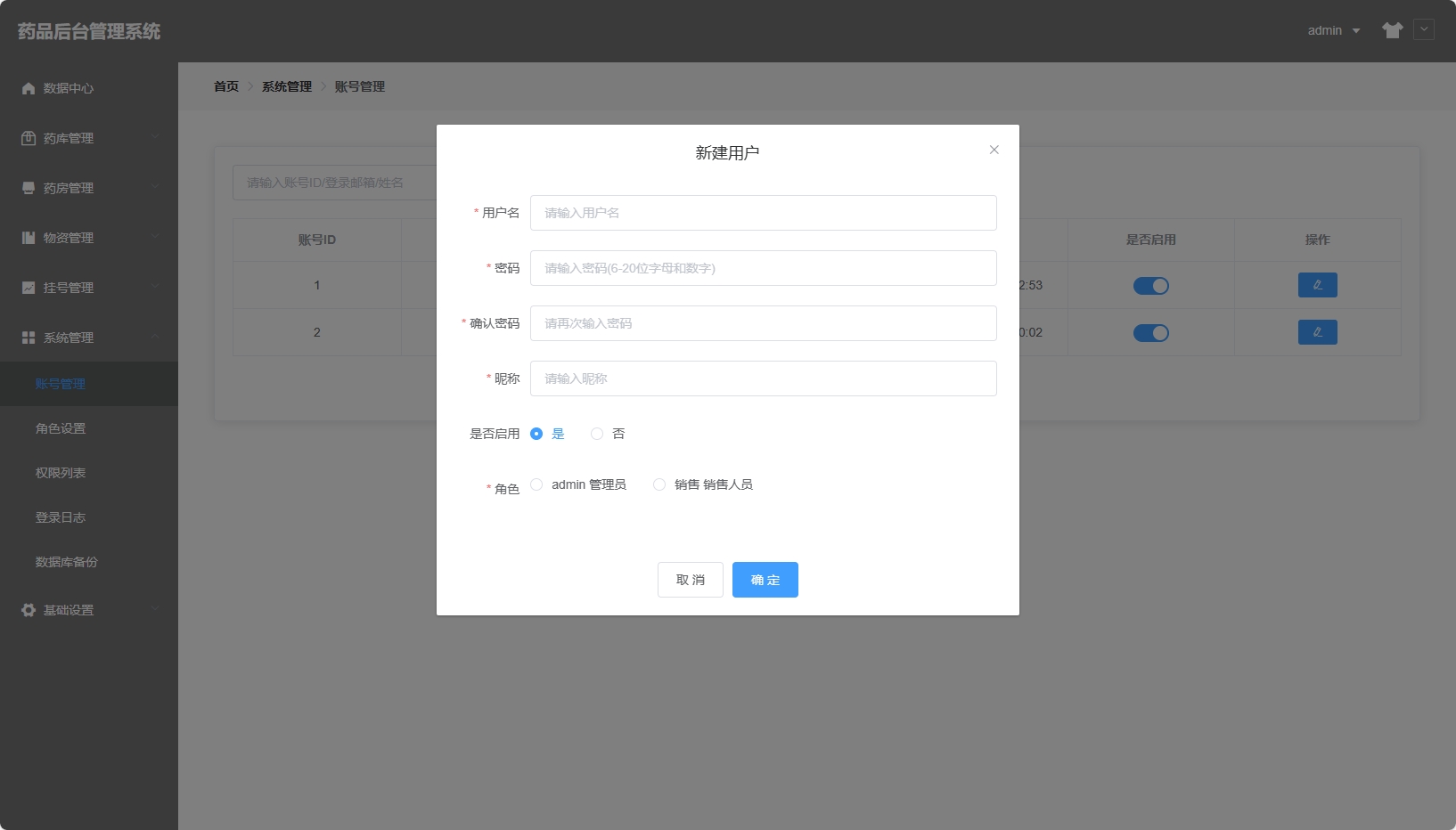Toggle the enabled switch for account 2
The height and width of the screenshot is (830, 1456).
coord(1151,333)
